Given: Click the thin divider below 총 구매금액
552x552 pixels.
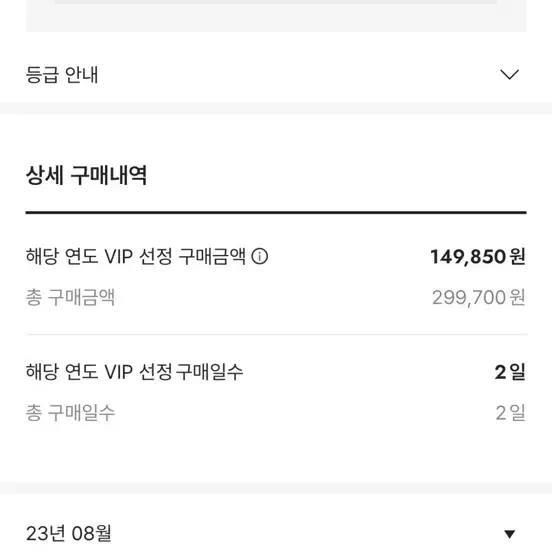Looking at the screenshot, I should point(276,334).
